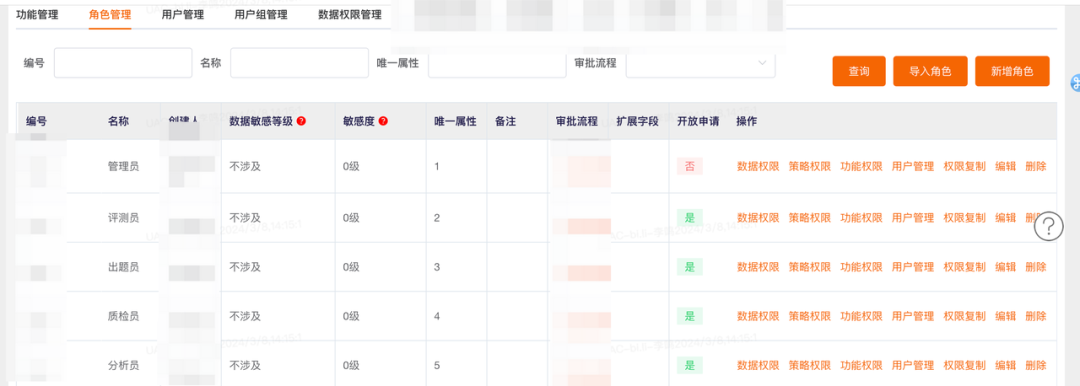Open 用户管理 for the 分析员 role
The height and width of the screenshot is (386, 1080).
pyautogui.click(x=913, y=365)
